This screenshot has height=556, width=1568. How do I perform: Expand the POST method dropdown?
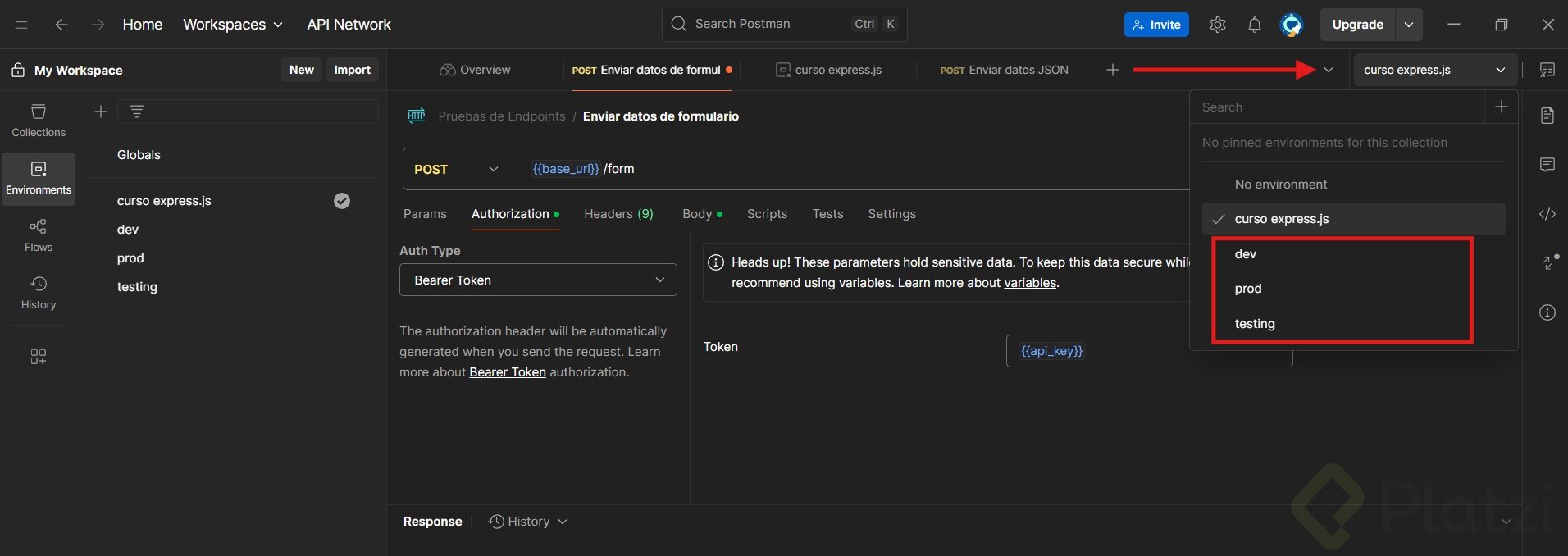click(493, 169)
